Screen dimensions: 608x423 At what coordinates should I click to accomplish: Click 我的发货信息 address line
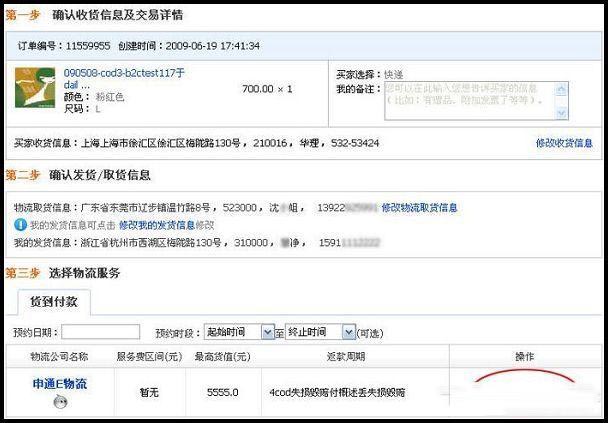click(196, 243)
